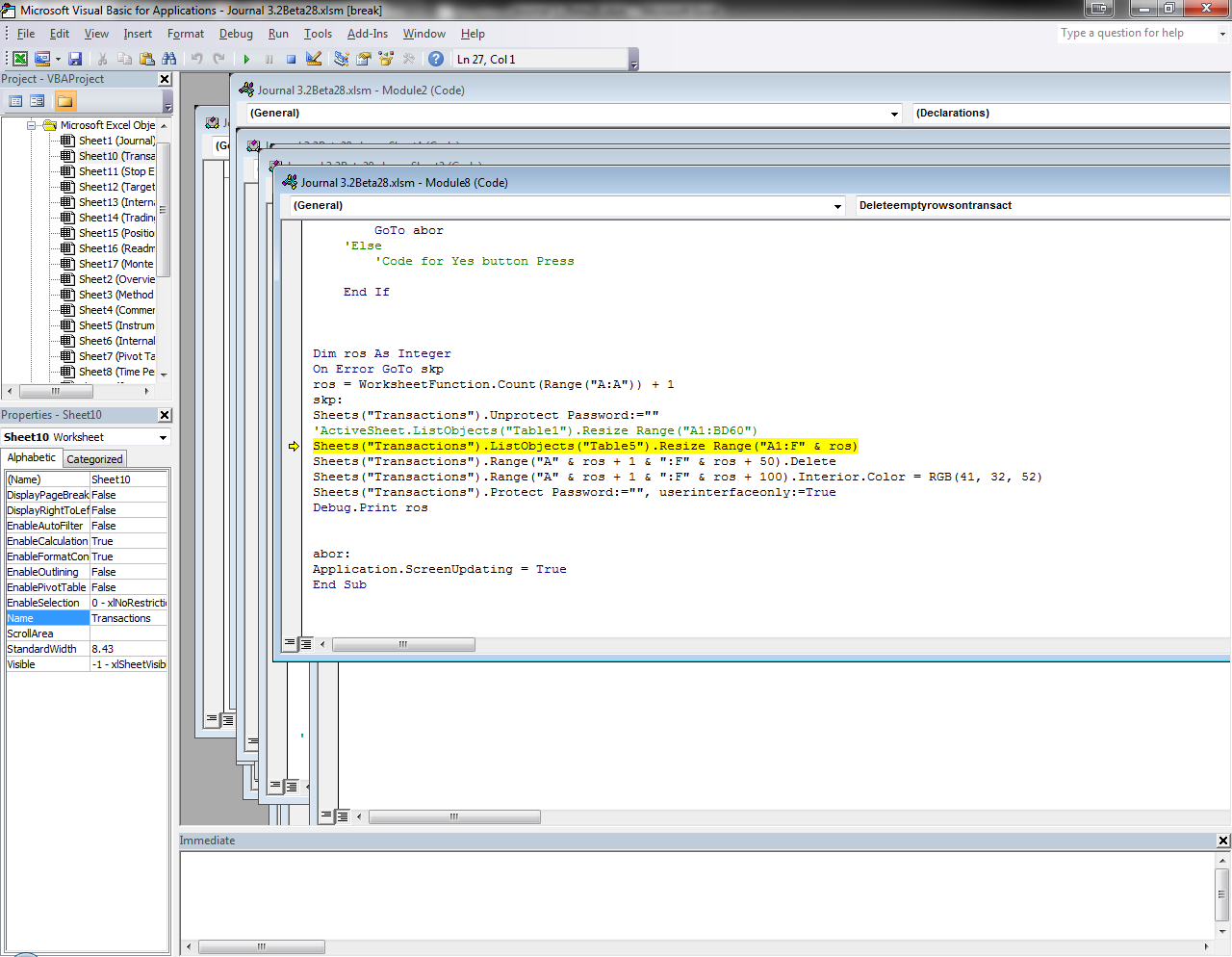Click the Cut scissors icon
Screen dimensions: 1232x957
coord(102,59)
